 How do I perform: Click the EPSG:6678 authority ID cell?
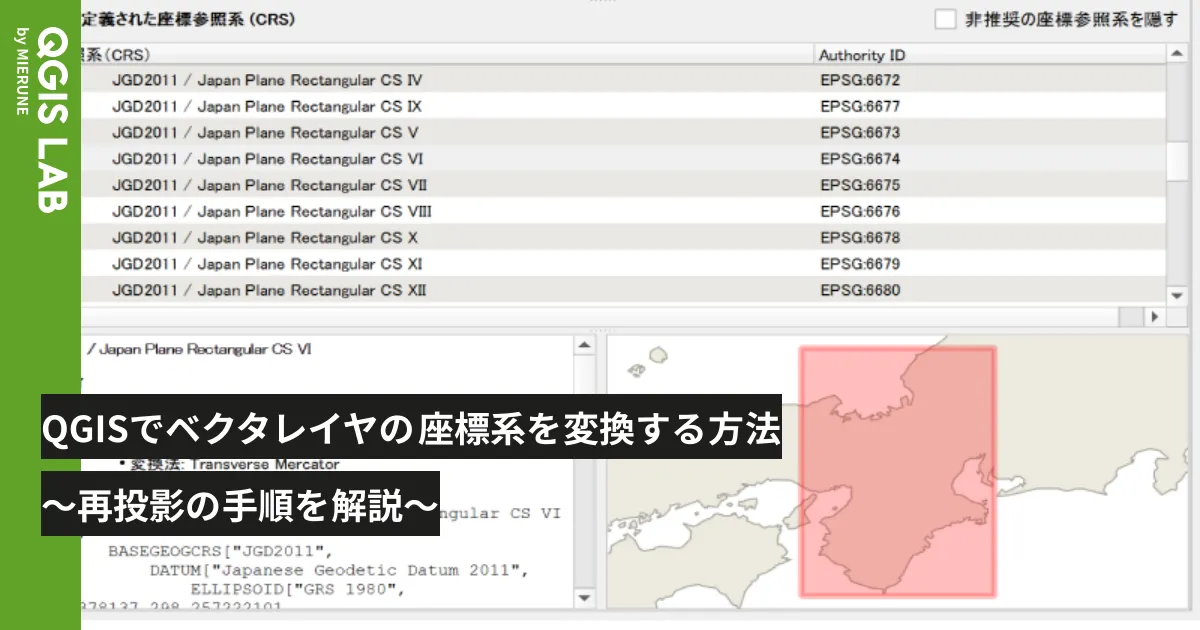860,237
